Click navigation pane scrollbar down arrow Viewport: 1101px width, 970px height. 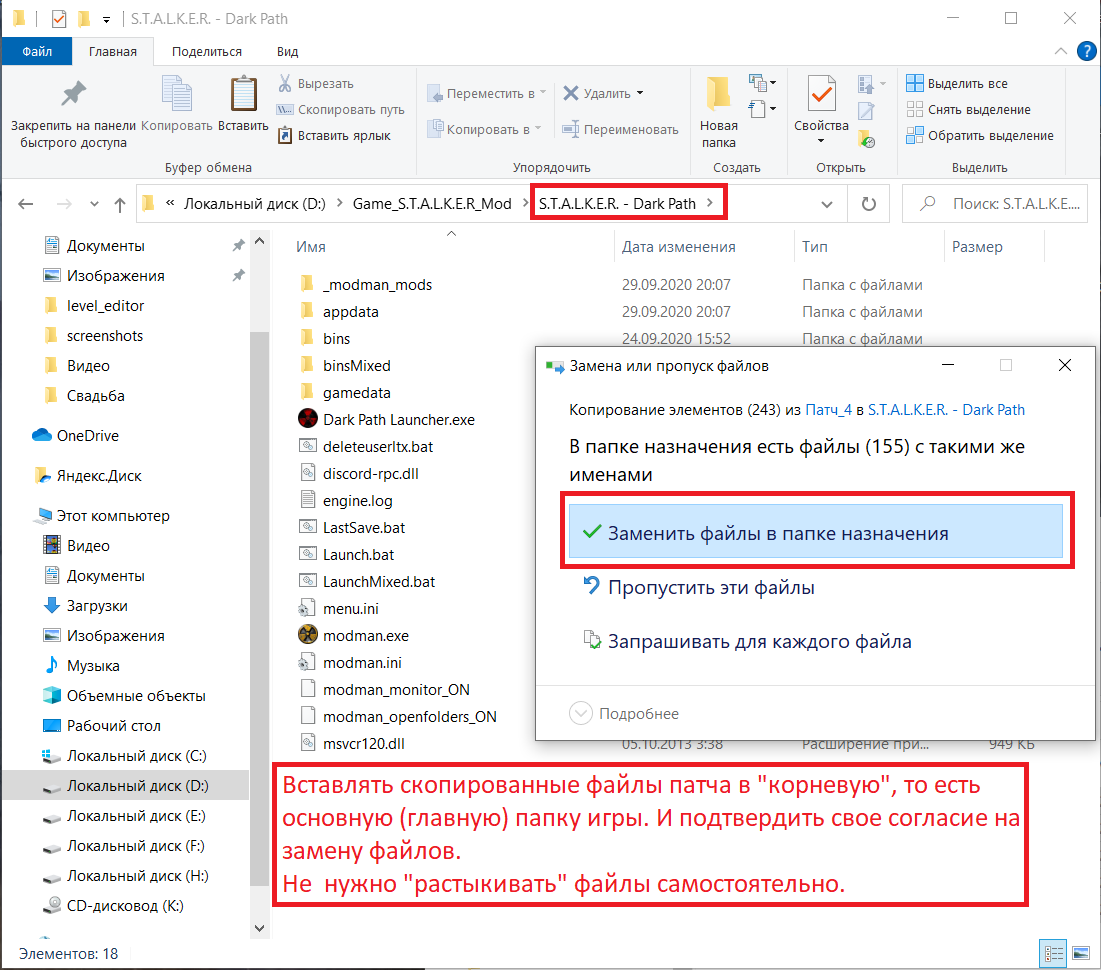tap(259, 928)
